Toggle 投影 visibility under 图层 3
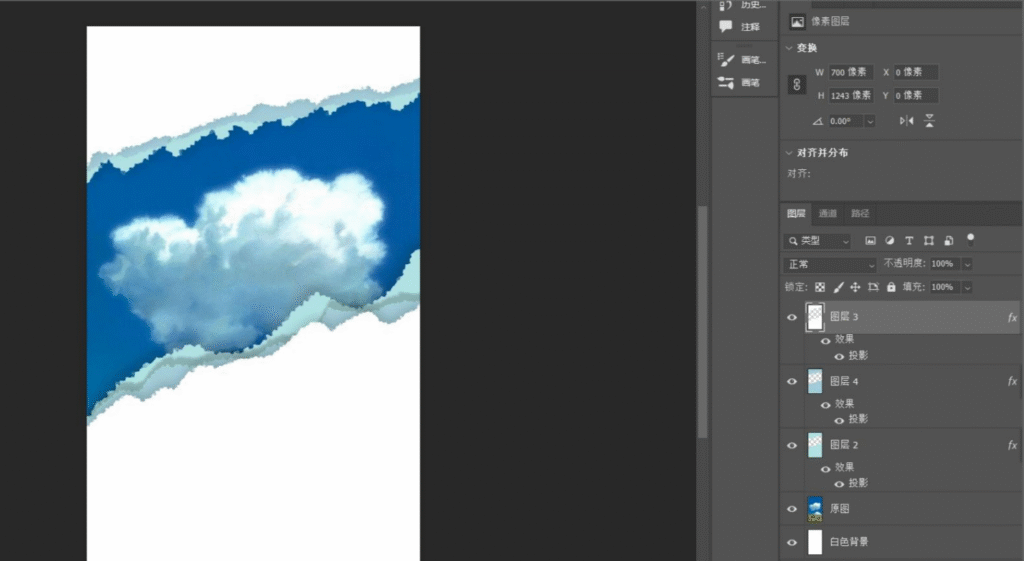Image resolution: width=1024 pixels, height=561 pixels. [839, 357]
